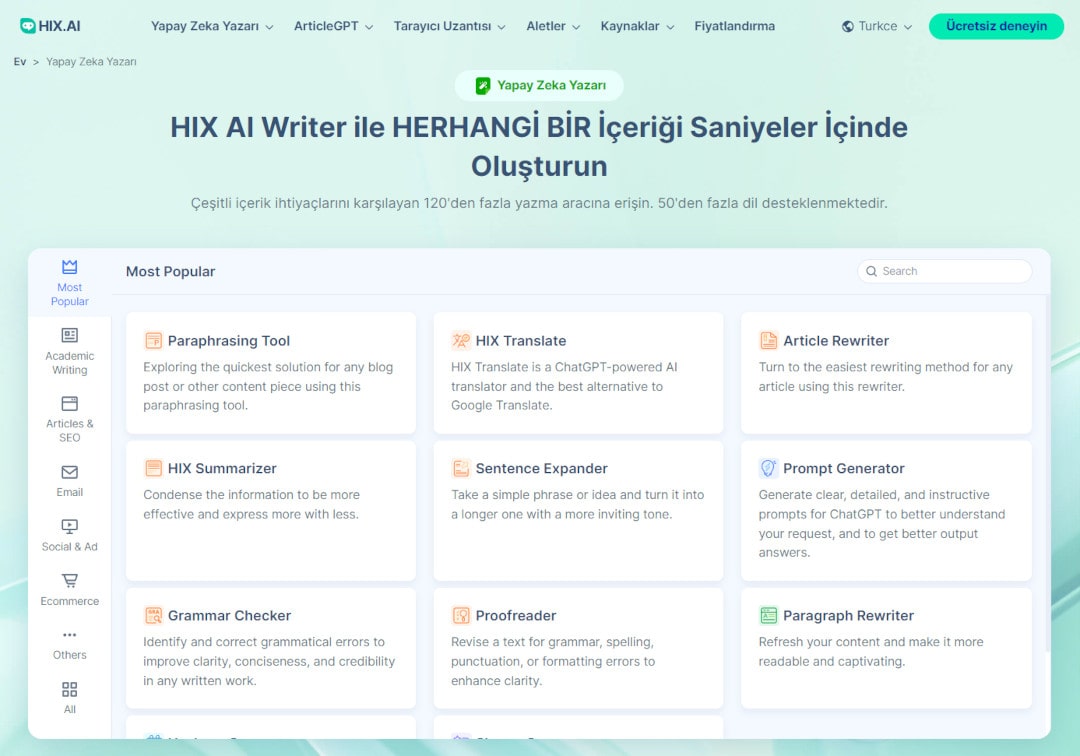Click the Ücretsiz deneyin button

(996, 26)
